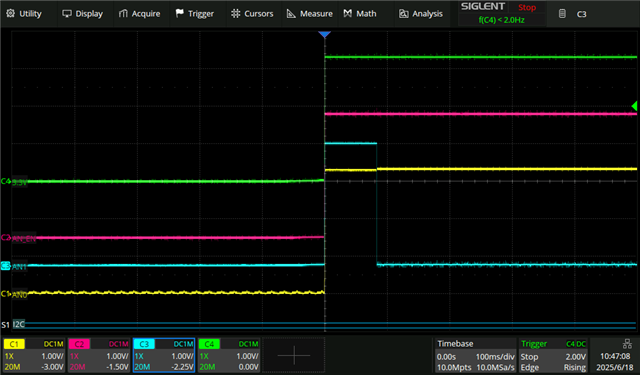Open the Display menu

pyautogui.click(x=82, y=13)
